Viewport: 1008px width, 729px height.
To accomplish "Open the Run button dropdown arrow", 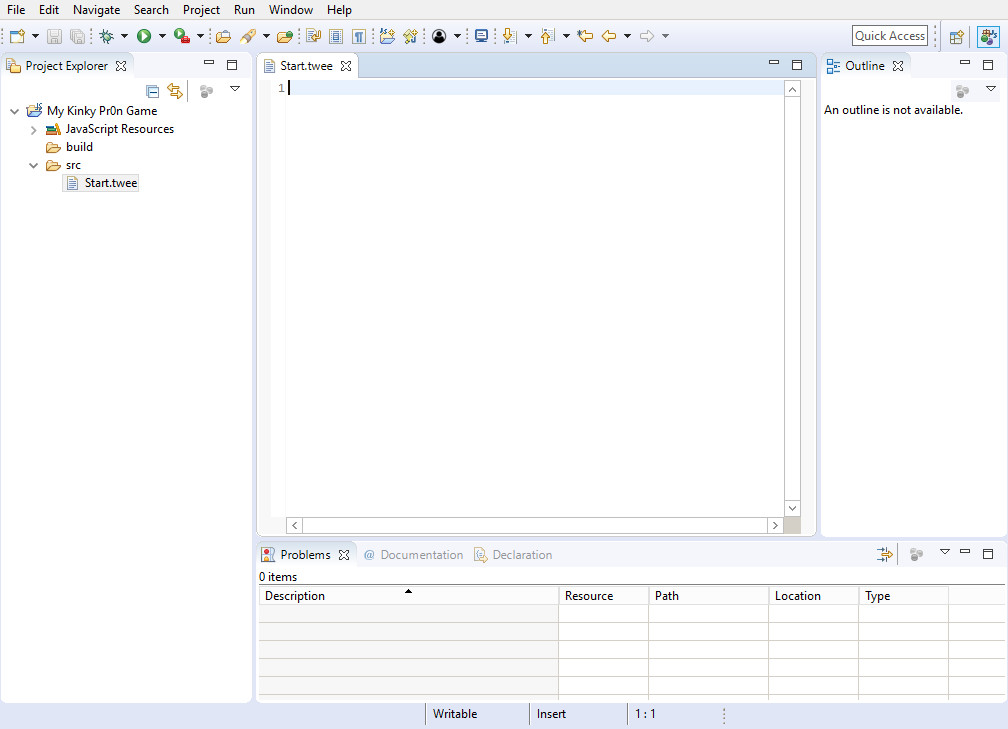I will coord(162,36).
